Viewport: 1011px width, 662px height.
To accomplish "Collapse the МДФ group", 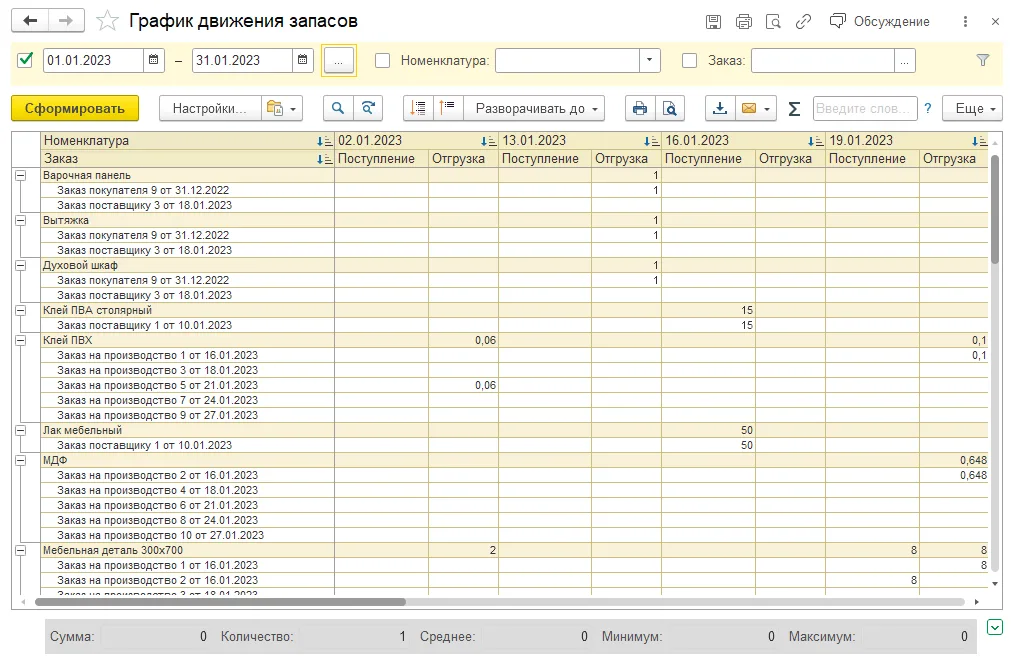I will [x=21, y=460].
